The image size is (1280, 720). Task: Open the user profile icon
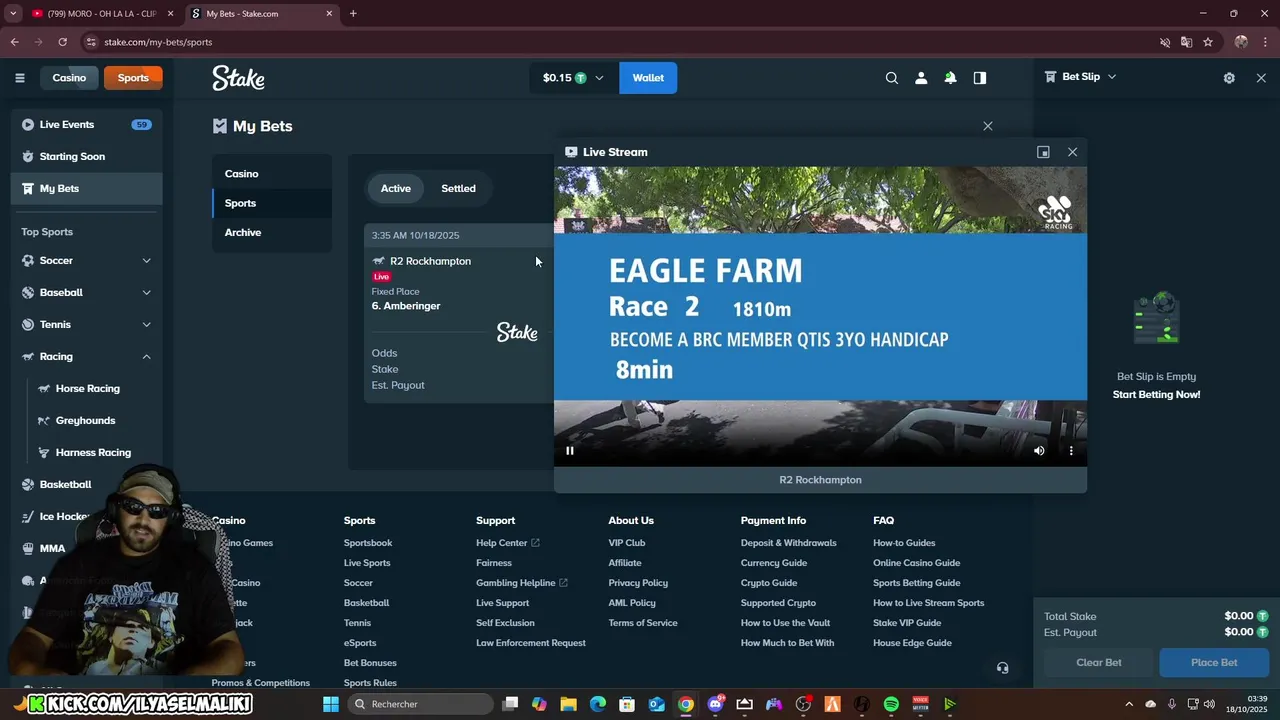coord(921,78)
